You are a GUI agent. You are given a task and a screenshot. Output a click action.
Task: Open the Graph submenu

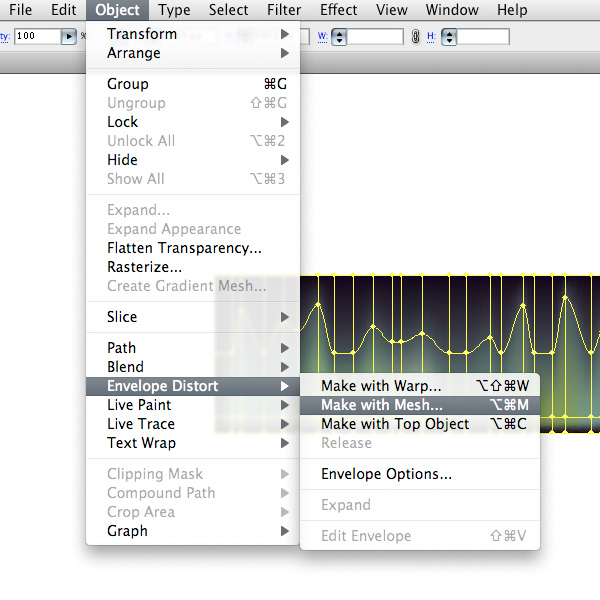tap(193, 531)
